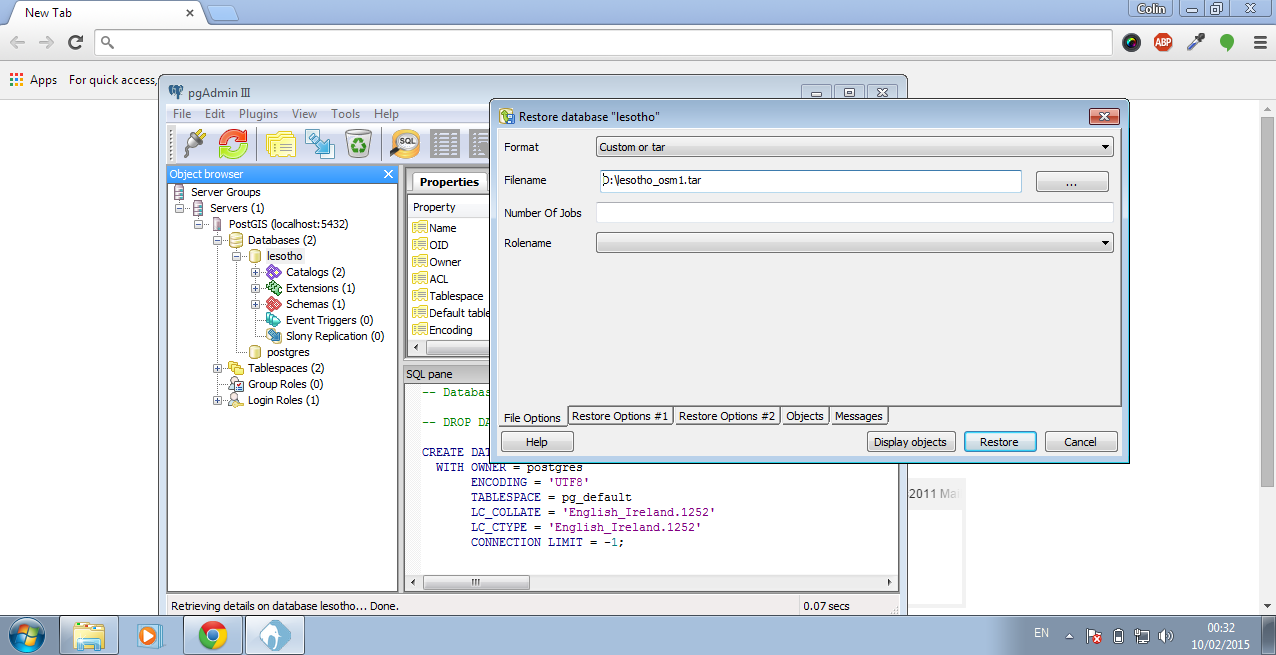Switch to Restore Options #2 tab
This screenshot has height=655, width=1276.
click(727, 416)
